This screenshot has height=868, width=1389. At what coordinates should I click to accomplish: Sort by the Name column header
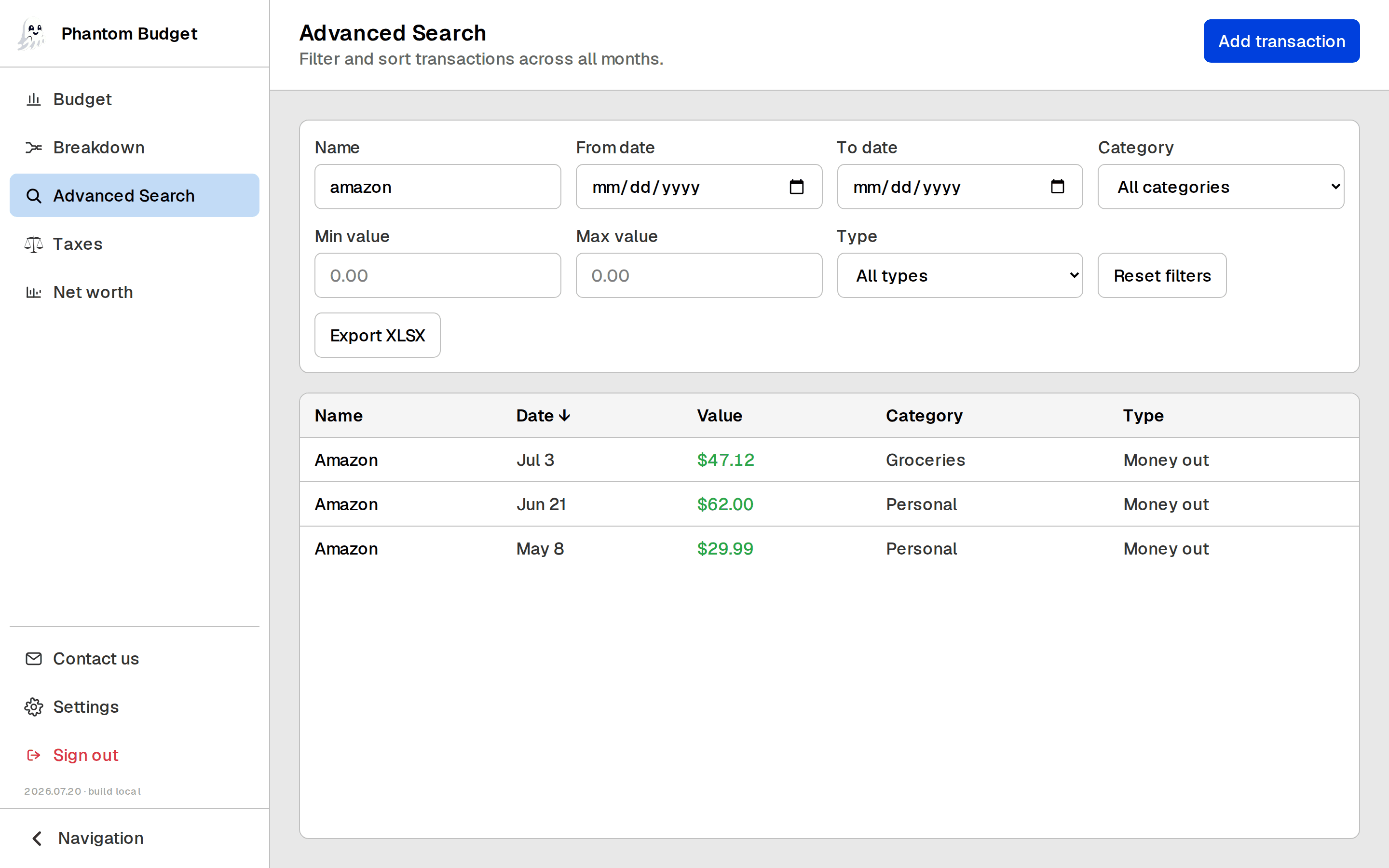point(339,416)
